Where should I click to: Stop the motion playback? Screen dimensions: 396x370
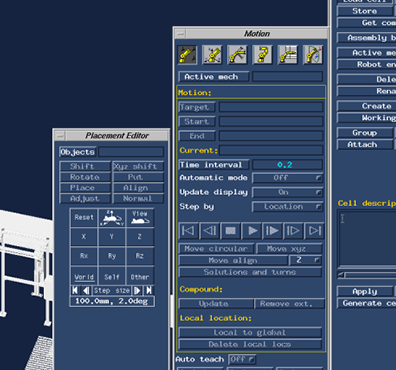[230, 231]
